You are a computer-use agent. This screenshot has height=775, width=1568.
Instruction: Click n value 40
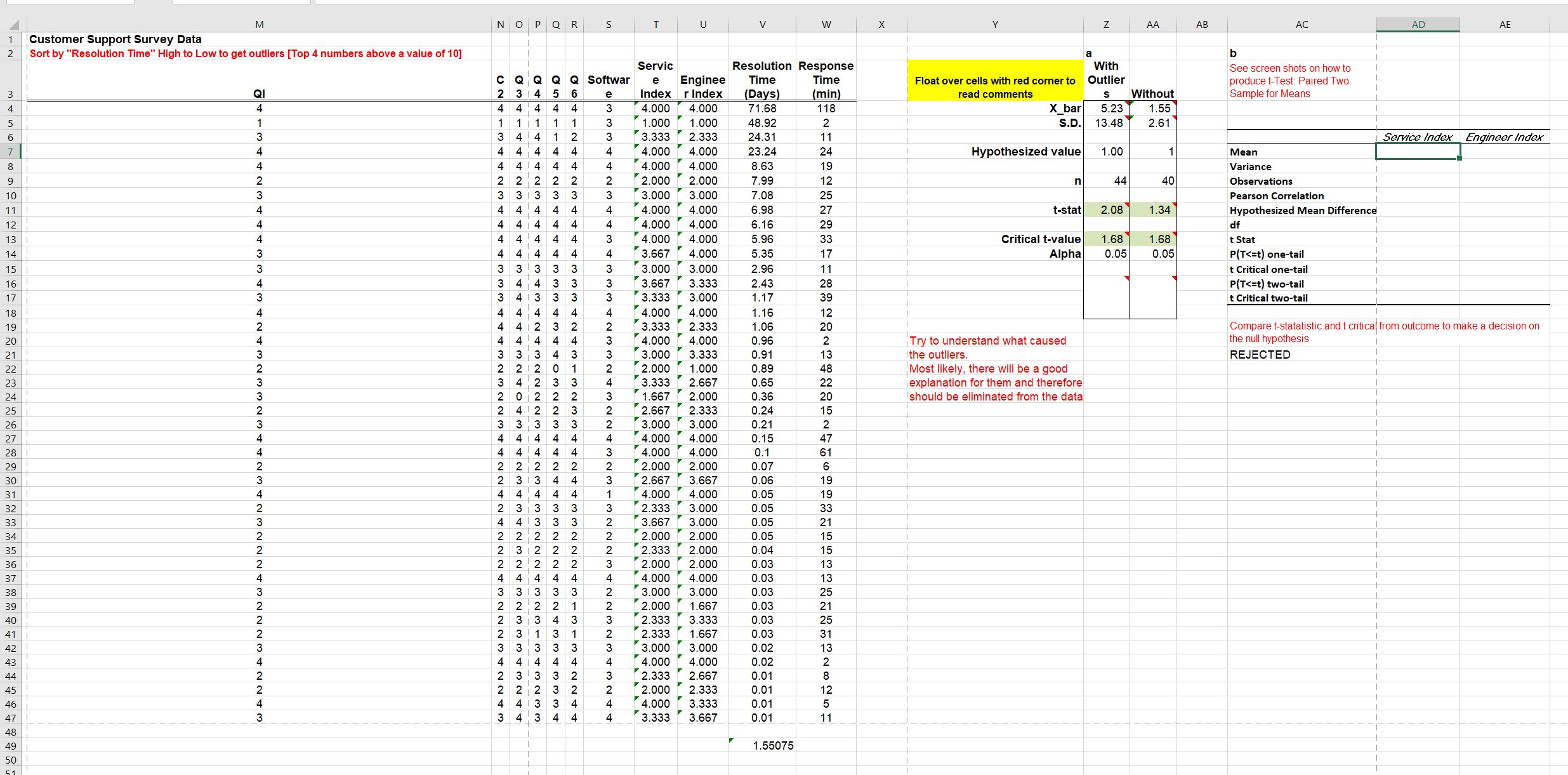(x=1153, y=181)
